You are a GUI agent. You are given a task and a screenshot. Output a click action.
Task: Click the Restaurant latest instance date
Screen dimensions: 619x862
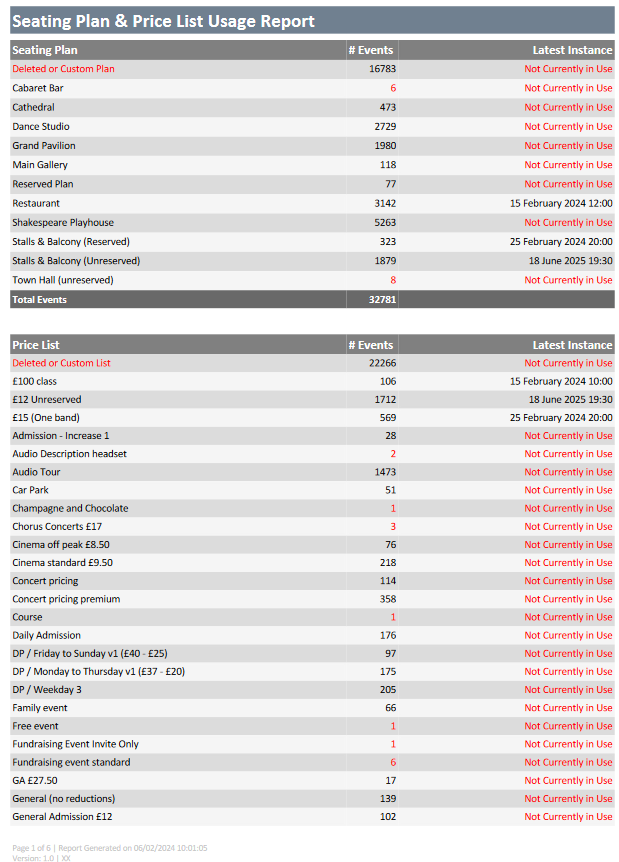561,203
